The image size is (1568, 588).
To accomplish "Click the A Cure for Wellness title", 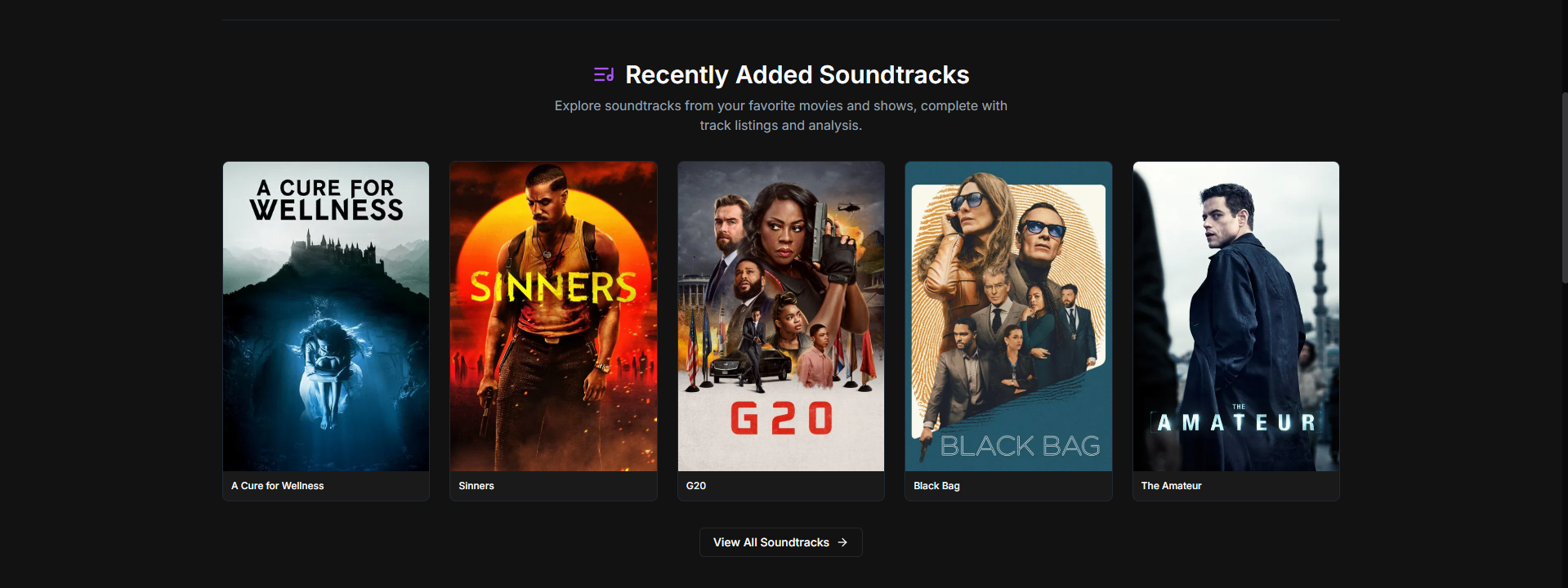I will (277, 486).
